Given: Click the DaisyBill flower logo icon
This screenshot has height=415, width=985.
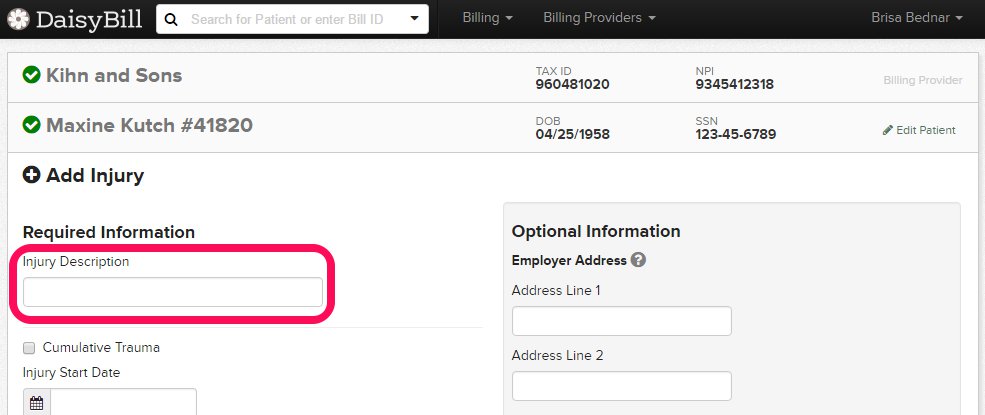Looking at the screenshot, I should point(18,19).
